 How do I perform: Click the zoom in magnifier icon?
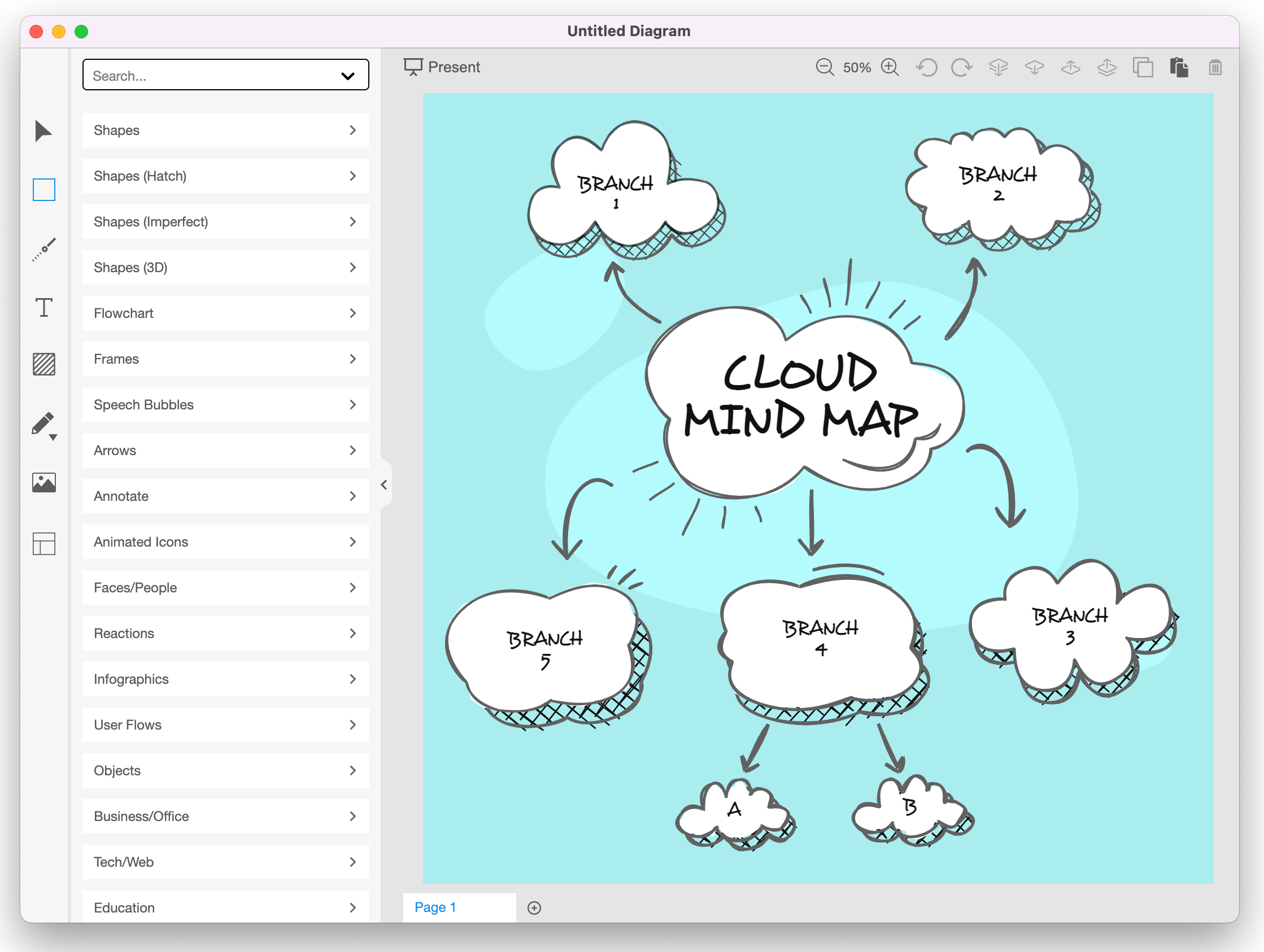coord(890,67)
